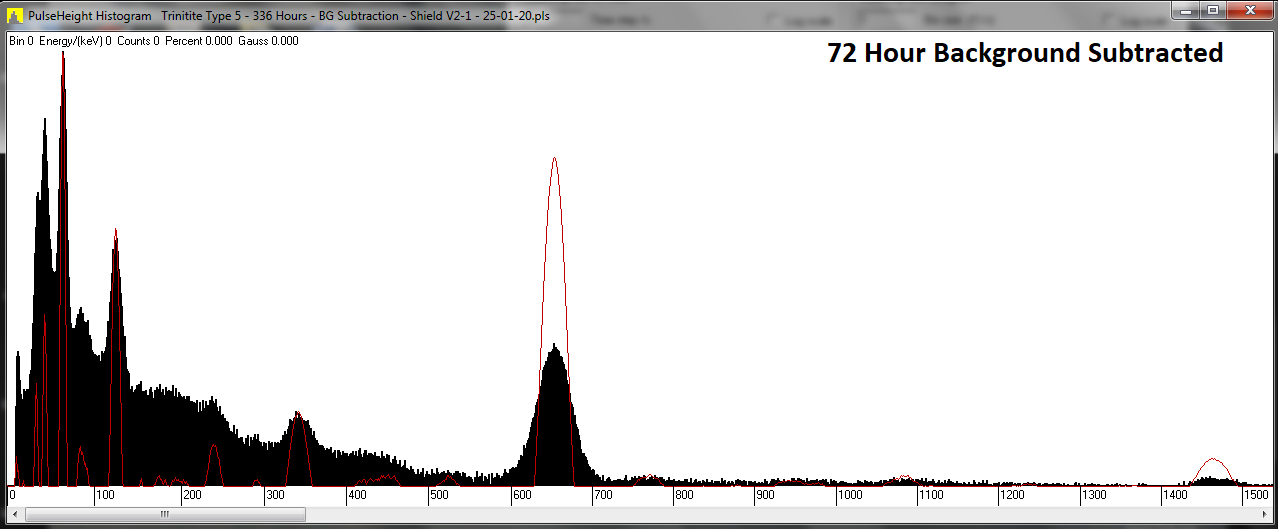Click the horizontal scrollbar right arrow

click(1262, 514)
